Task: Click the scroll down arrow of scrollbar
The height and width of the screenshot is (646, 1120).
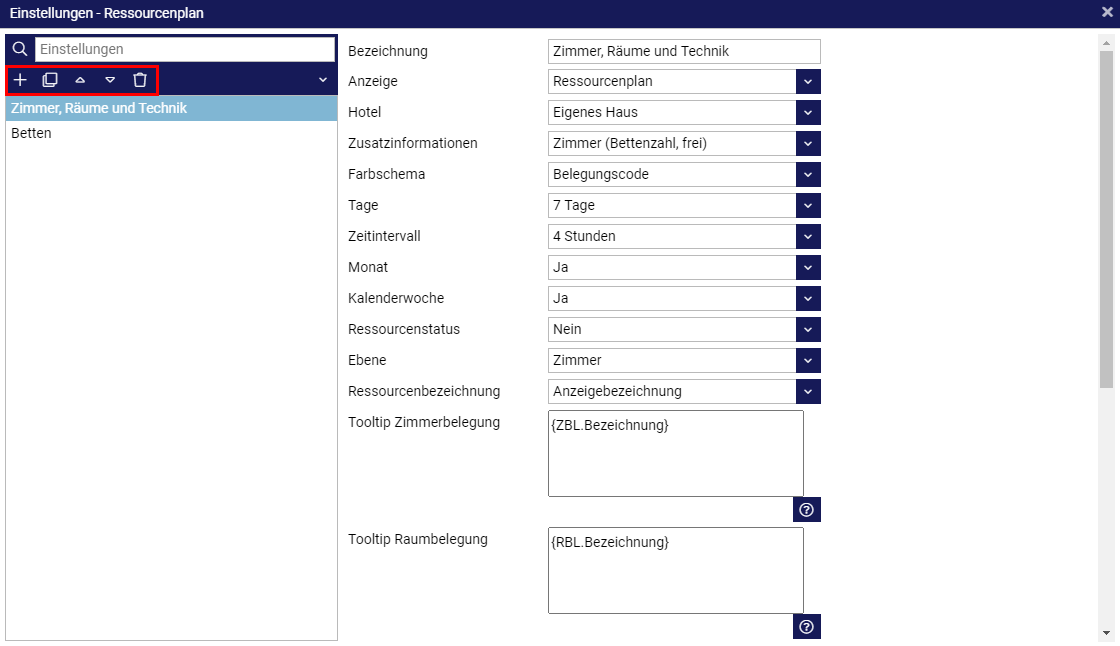Action: pyautogui.click(x=1106, y=633)
